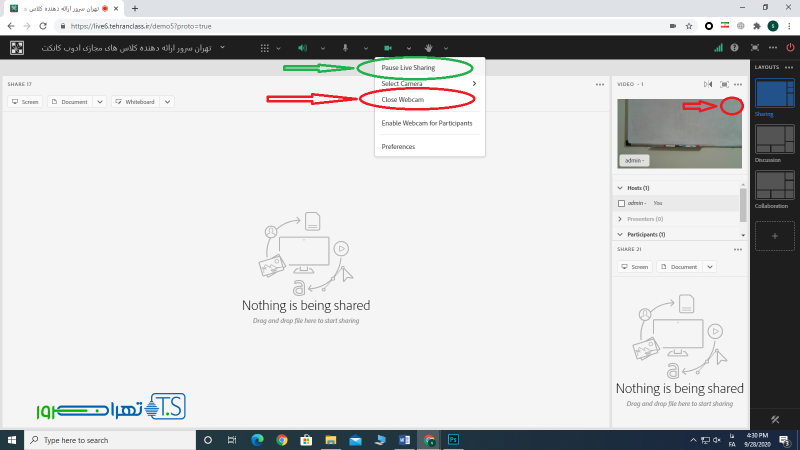The image size is (800, 450).
Task: Click the Screen button in Share 17 pod
Action: point(25,101)
